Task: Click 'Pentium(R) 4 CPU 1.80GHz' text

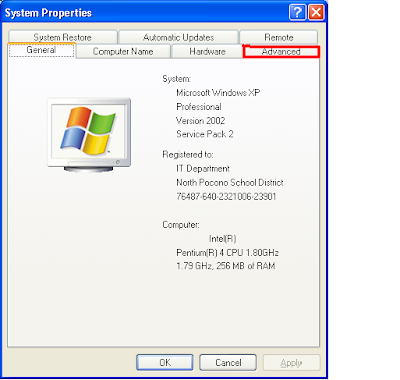Action: [x=227, y=253]
